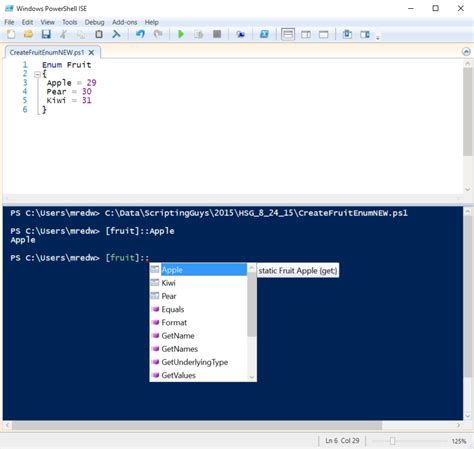Show the Command Add-on toolbar icon
This screenshot has width=474, height=449.
click(365, 34)
